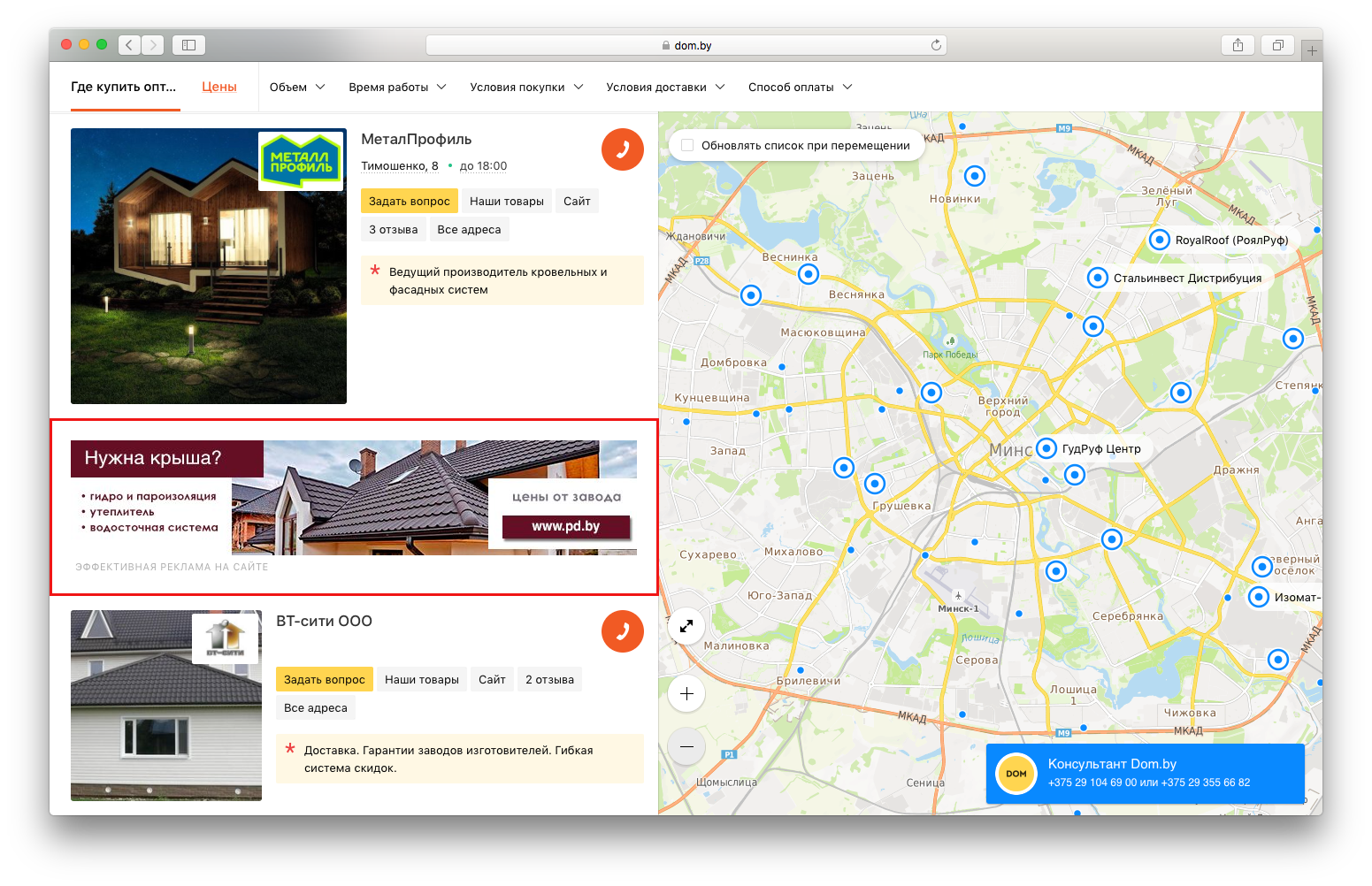The width and height of the screenshot is (1372, 886).
Task: Open Safari back navigation arrow
Action: [x=130, y=45]
